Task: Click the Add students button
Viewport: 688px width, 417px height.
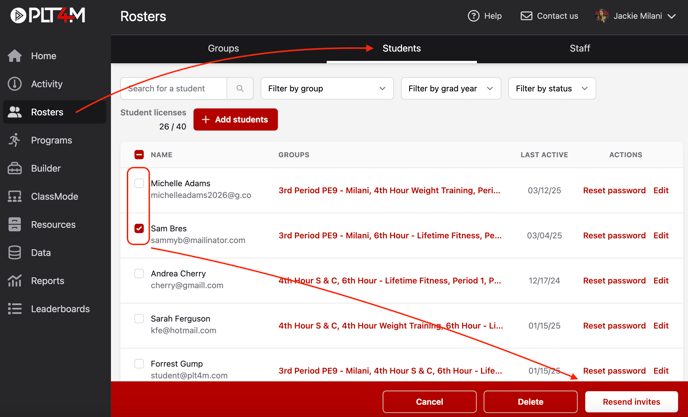Action: click(x=236, y=120)
